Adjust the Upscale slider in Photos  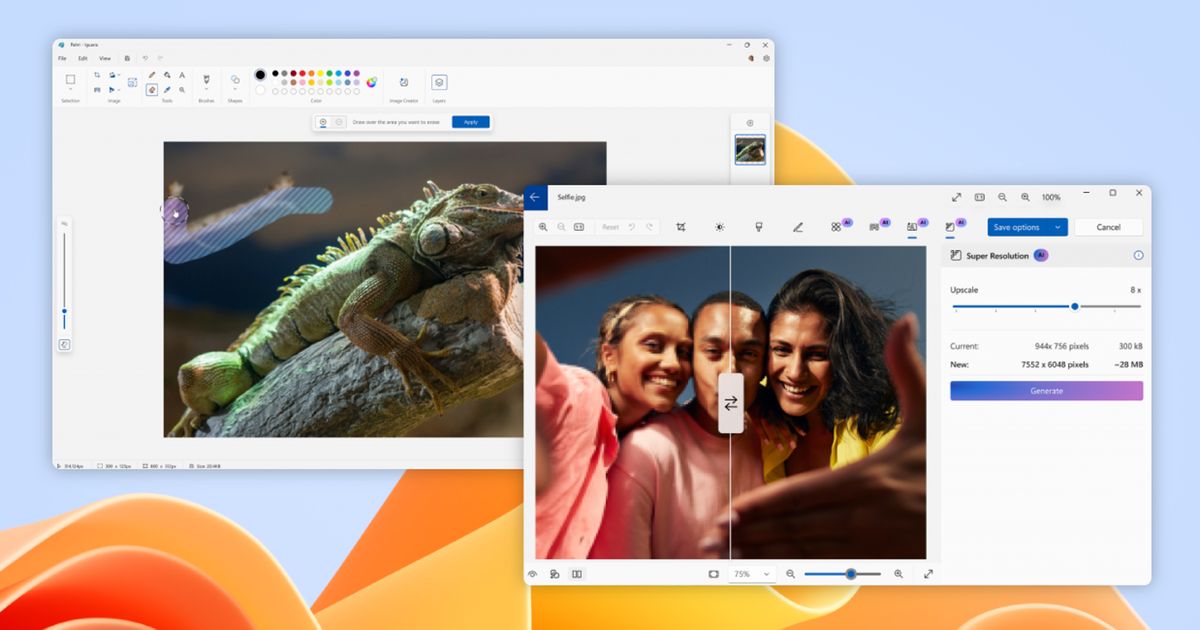[1046, 307]
